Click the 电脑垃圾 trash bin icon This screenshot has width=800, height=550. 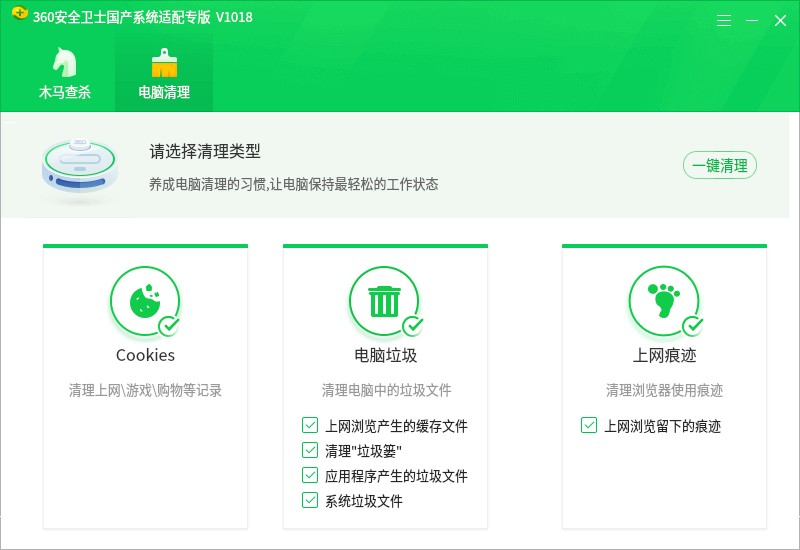[x=384, y=301]
